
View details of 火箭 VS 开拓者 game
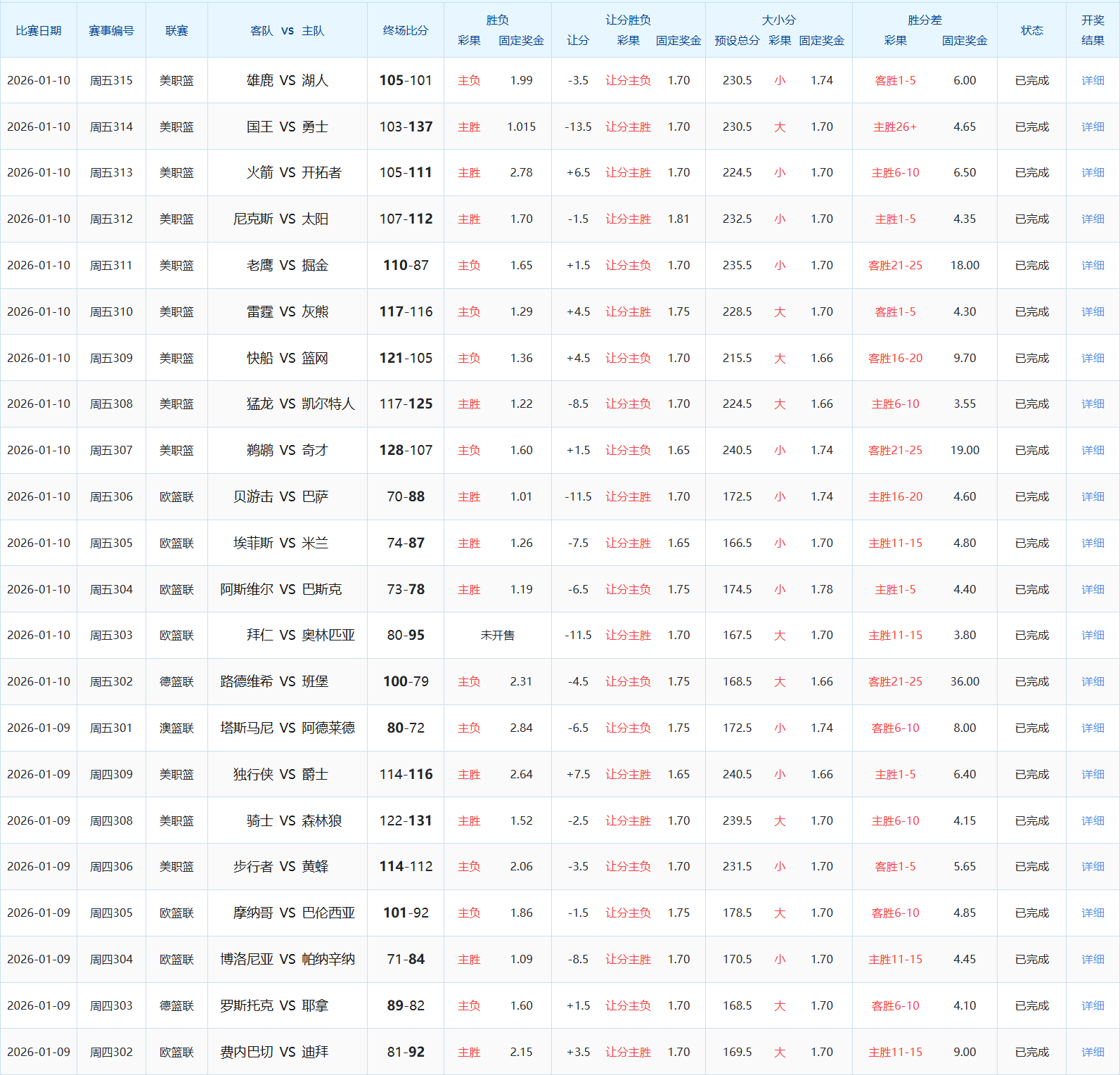(1093, 172)
